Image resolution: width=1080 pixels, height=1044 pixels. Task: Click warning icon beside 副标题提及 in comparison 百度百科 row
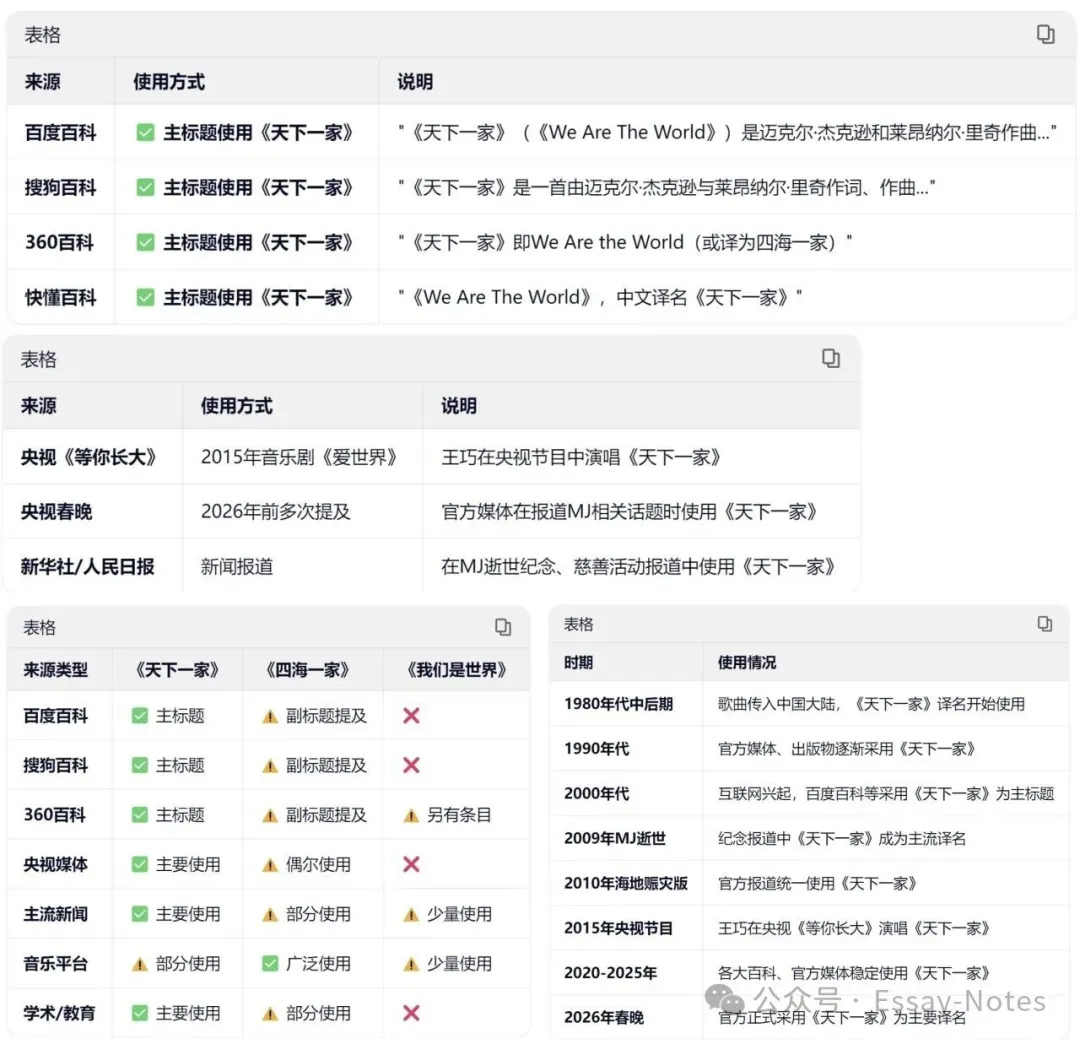(270, 717)
